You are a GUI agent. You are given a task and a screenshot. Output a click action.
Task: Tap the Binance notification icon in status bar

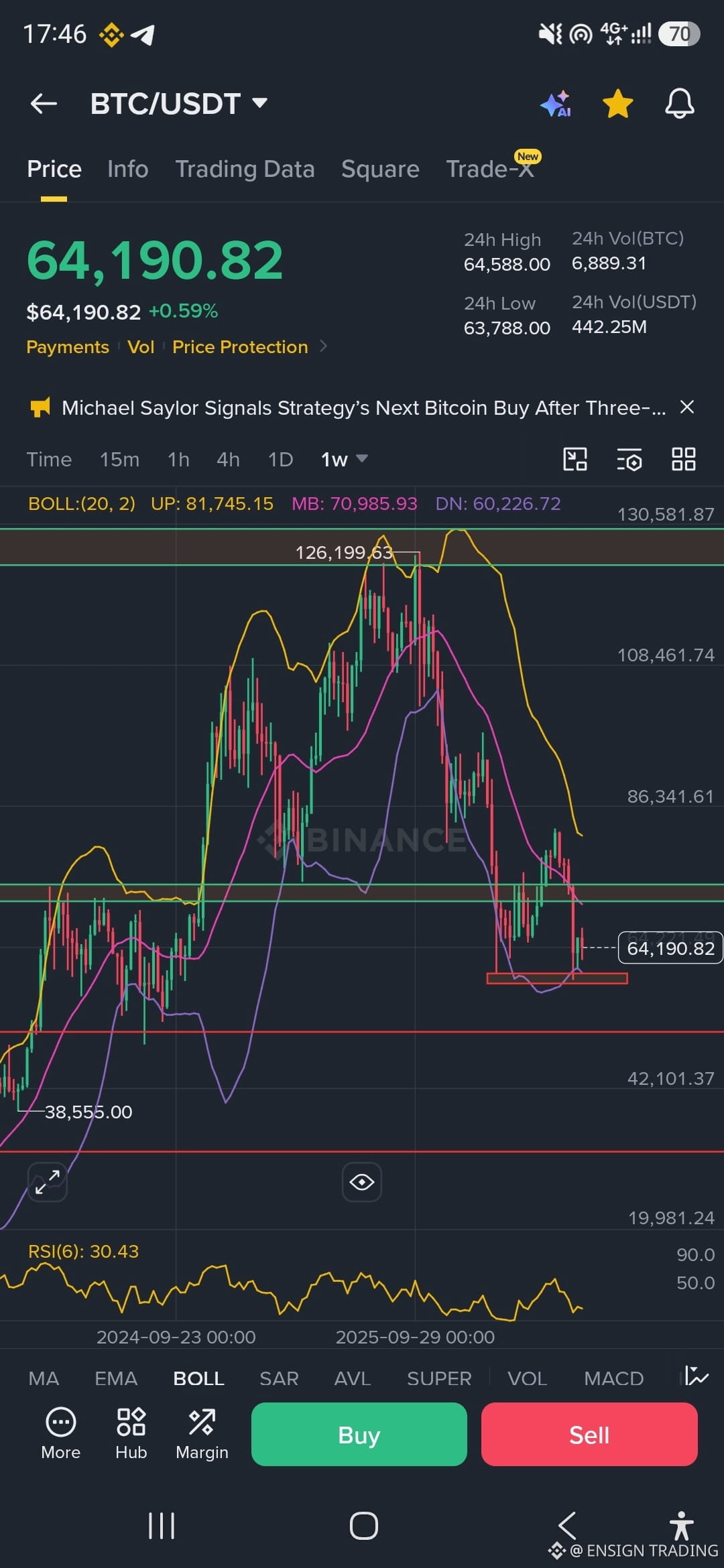point(111,35)
